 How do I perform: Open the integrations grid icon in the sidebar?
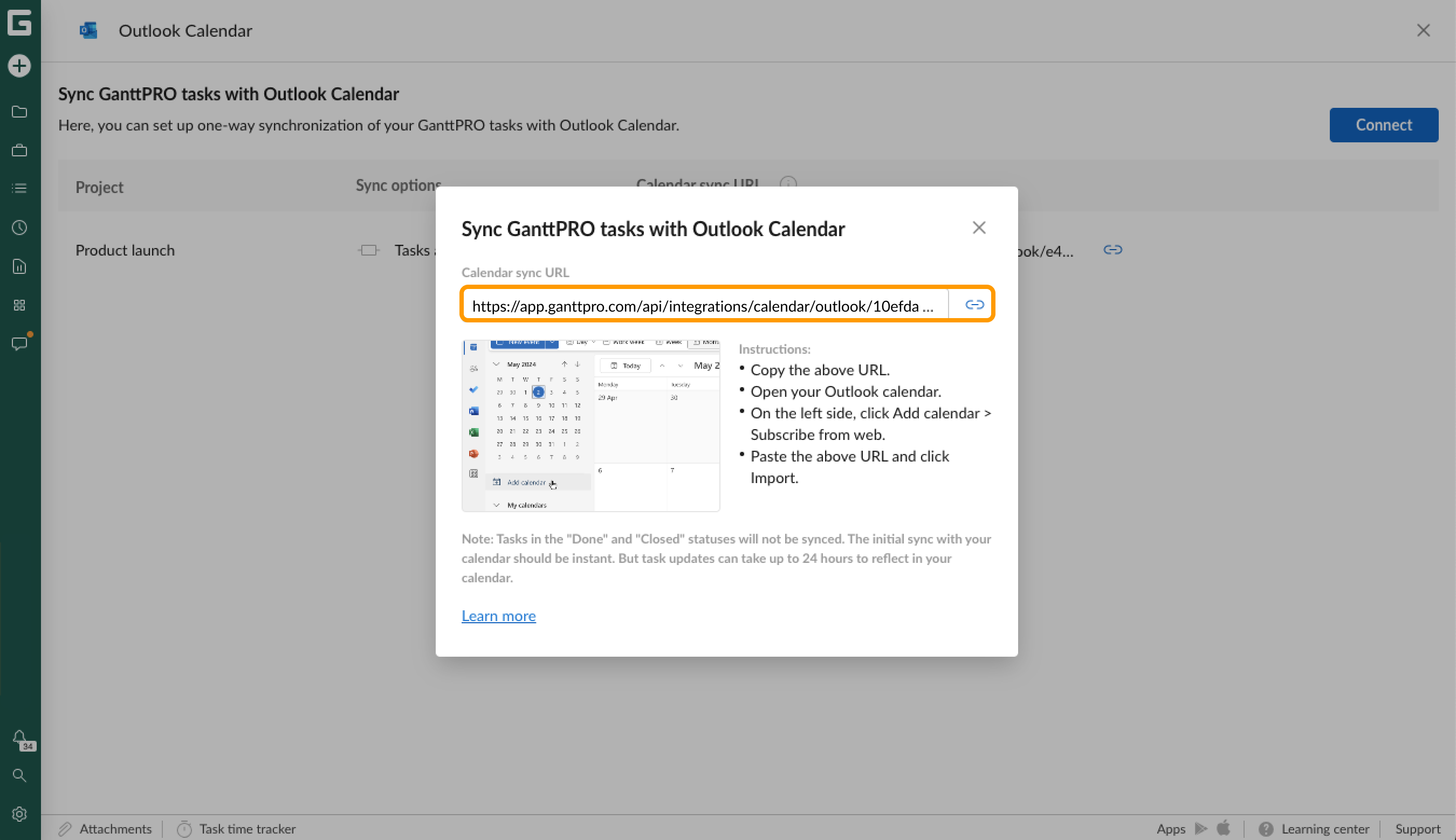tap(19, 305)
